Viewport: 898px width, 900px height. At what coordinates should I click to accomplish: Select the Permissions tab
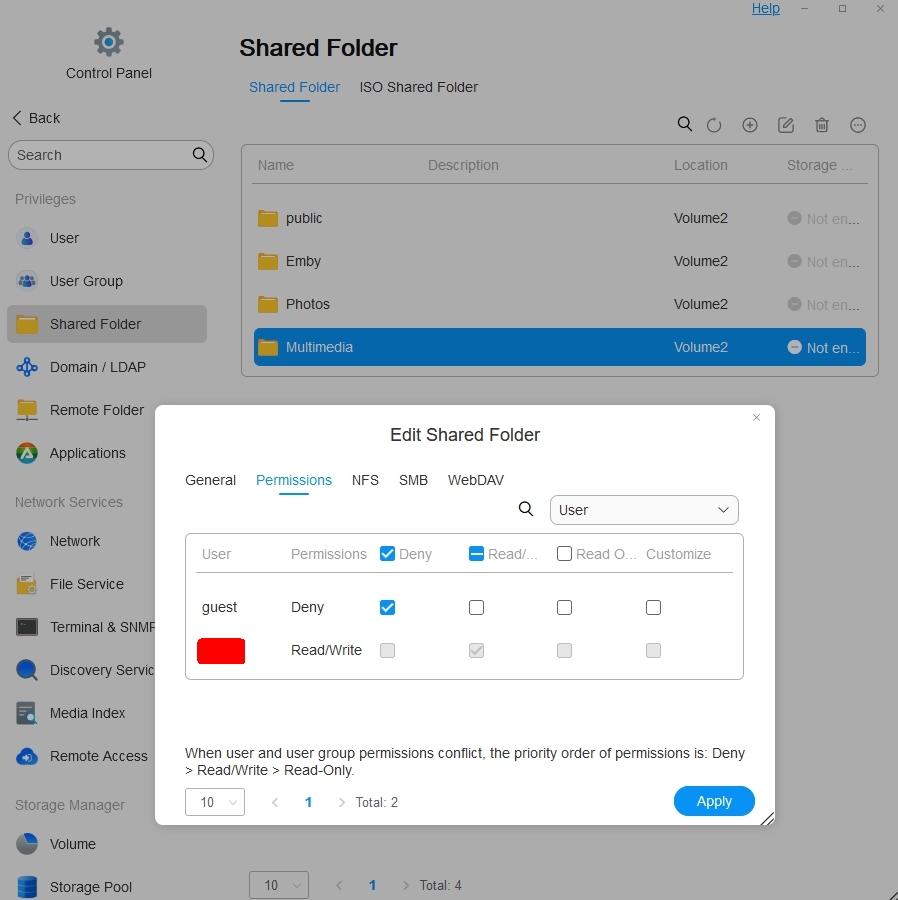[x=294, y=480]
